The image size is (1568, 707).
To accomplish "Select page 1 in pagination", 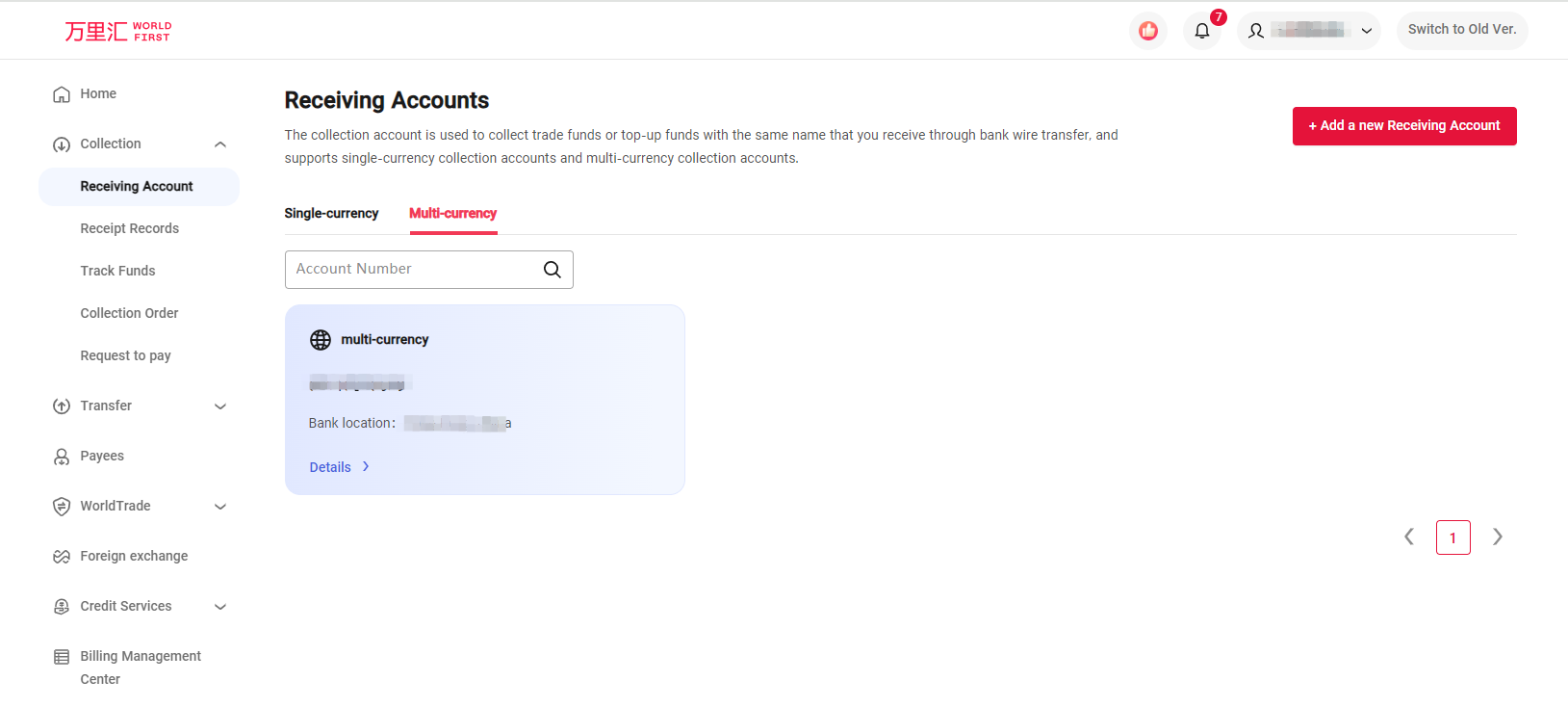I will coord(1453,537).
